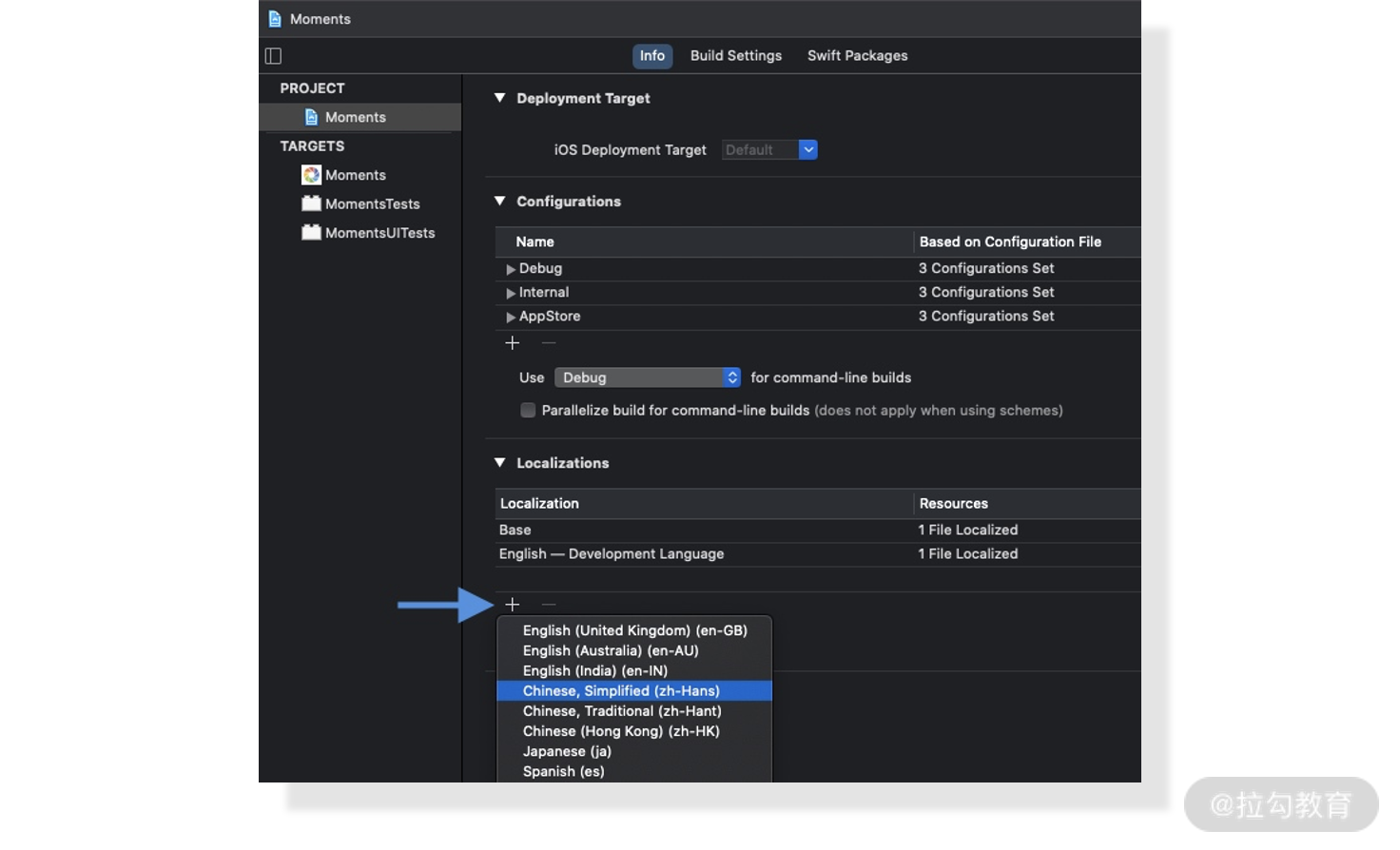The image size is (1400, 850).
Task: Click the Moments project file icon in title
Action: 275,19
